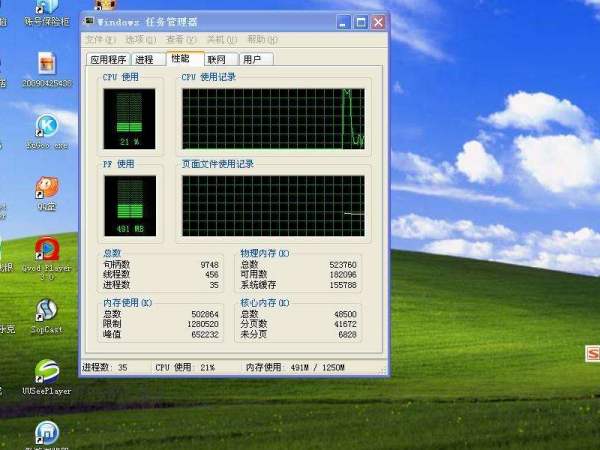Switch to the 应用程序 tab
This screenshot has height=450, width=600.
point(108,60)
